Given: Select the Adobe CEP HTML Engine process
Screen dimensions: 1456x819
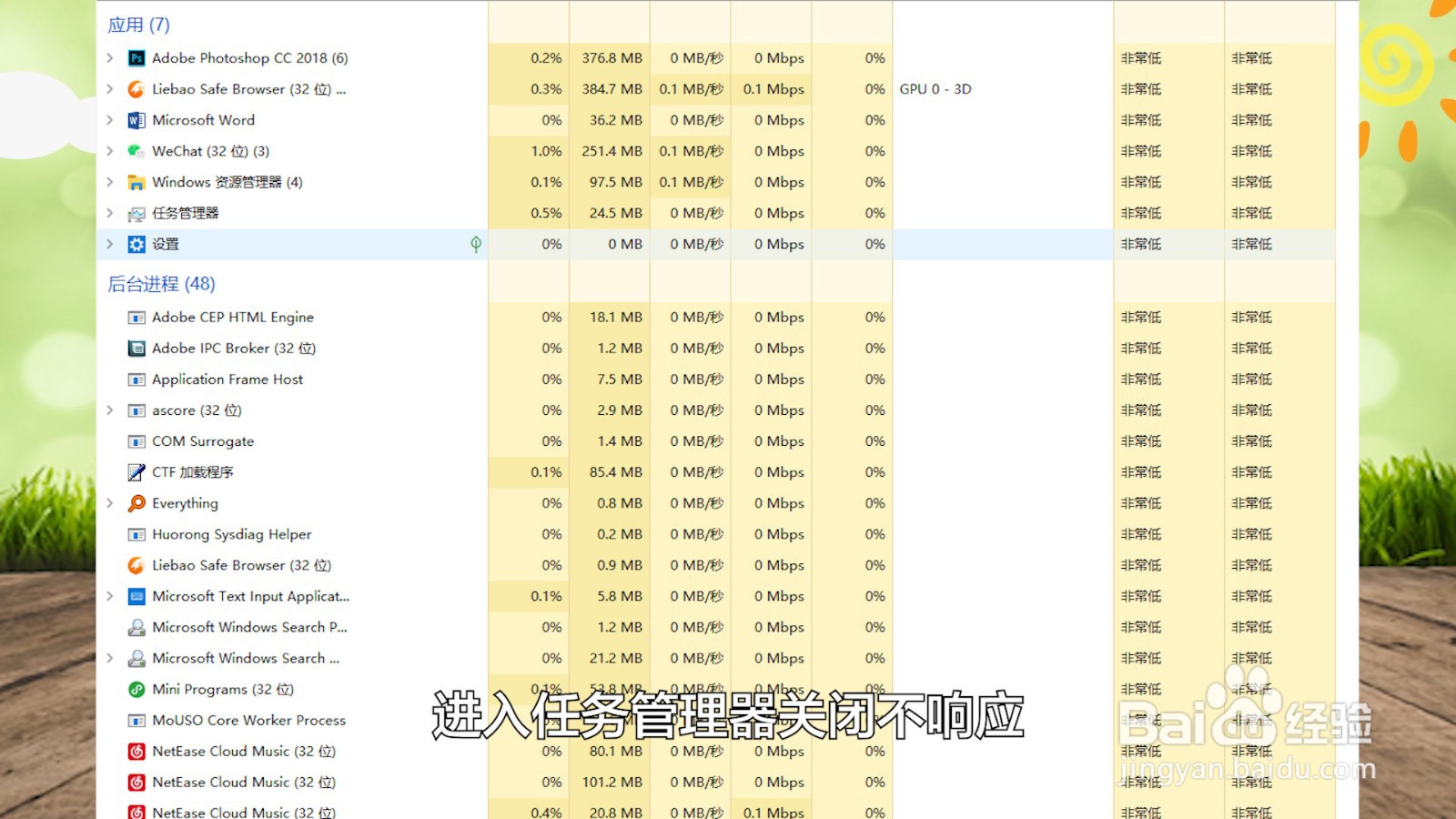Looking at the screenshot, I should coord(233,318).
